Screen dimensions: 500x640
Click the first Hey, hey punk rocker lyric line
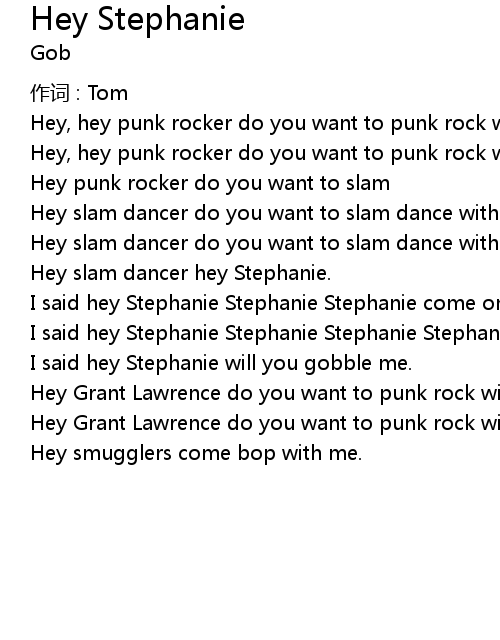click(x=265, y=123)
